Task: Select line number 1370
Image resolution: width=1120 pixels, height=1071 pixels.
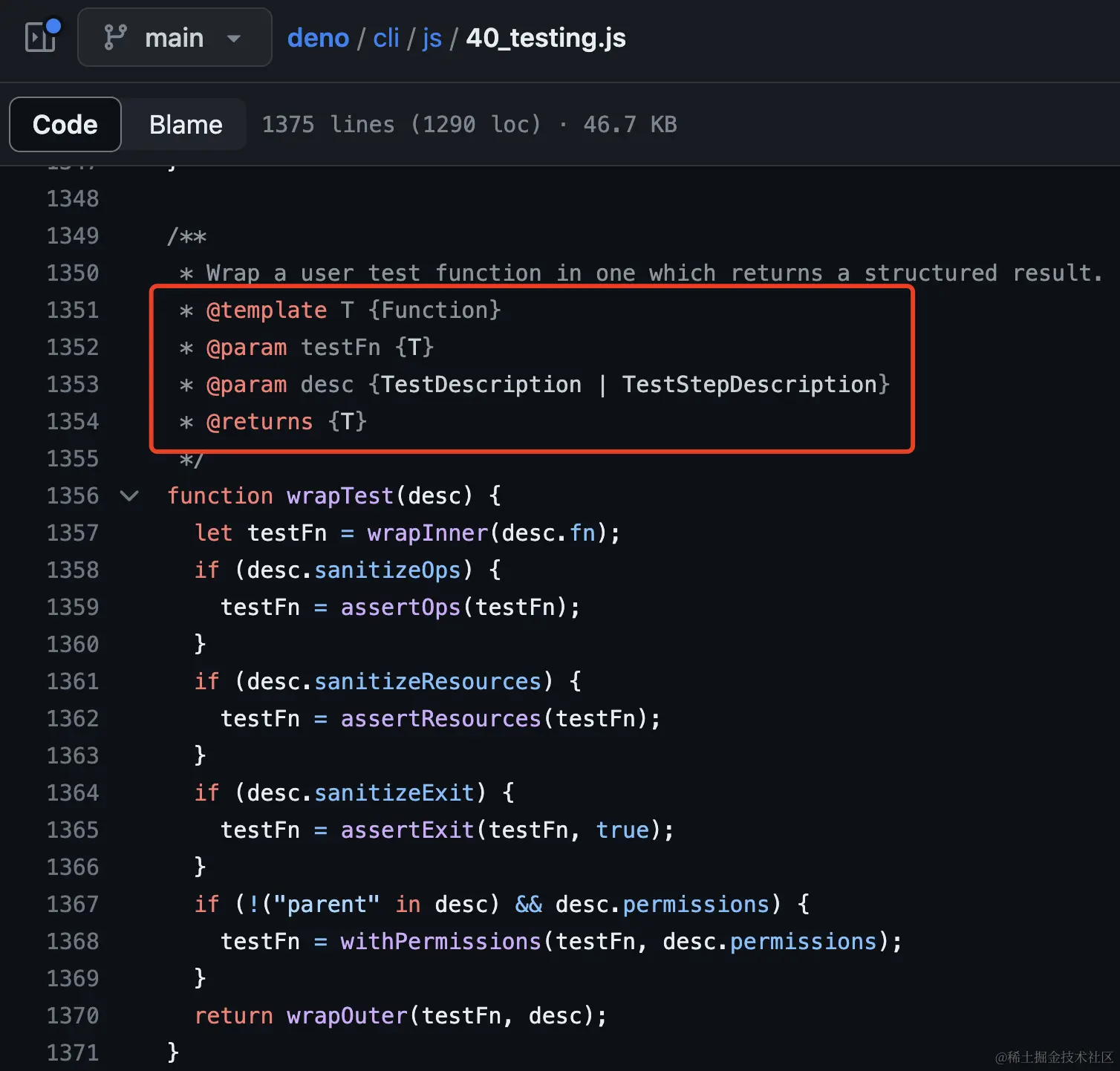Action: pos(72,1015)
